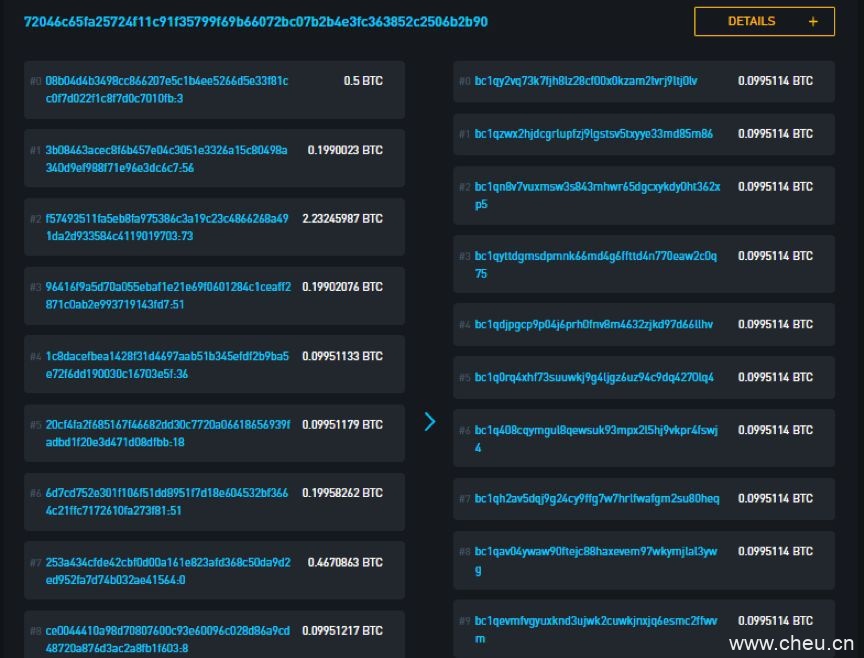
Task: Open input #0 hash starting 08b04d4b
Action: click(167, 89)
